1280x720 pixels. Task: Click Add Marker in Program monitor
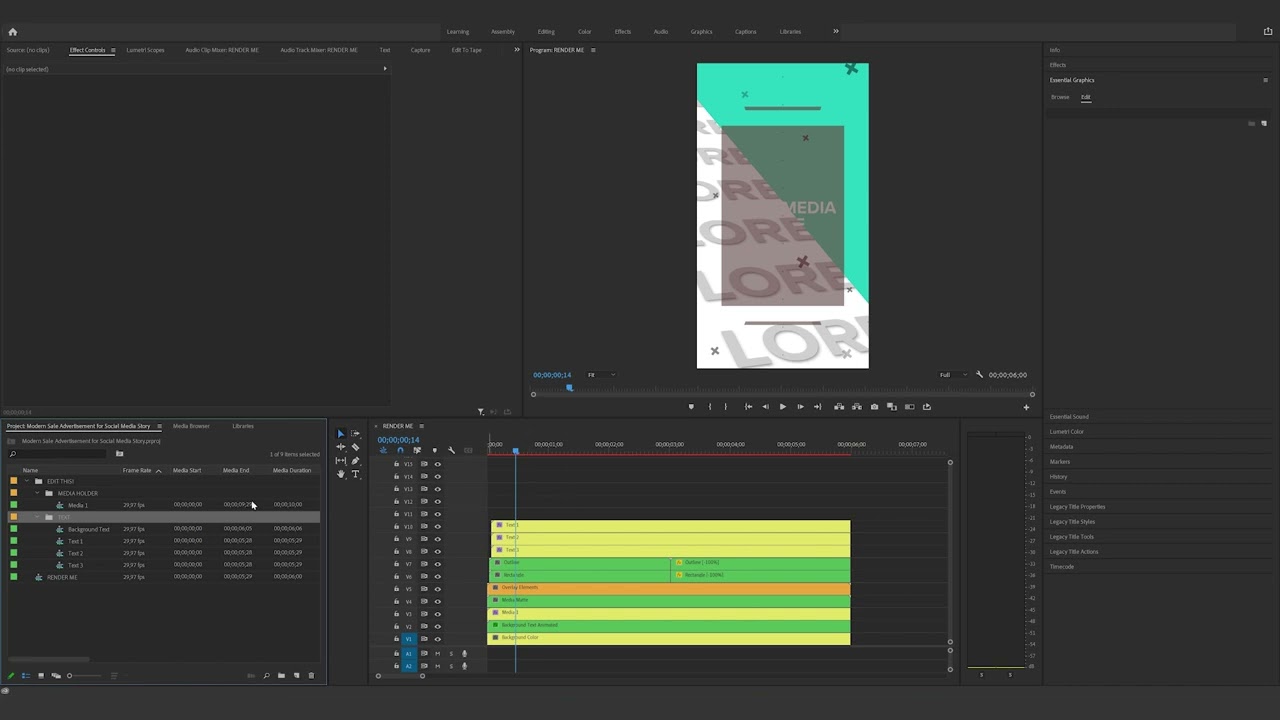click(691, 407)
